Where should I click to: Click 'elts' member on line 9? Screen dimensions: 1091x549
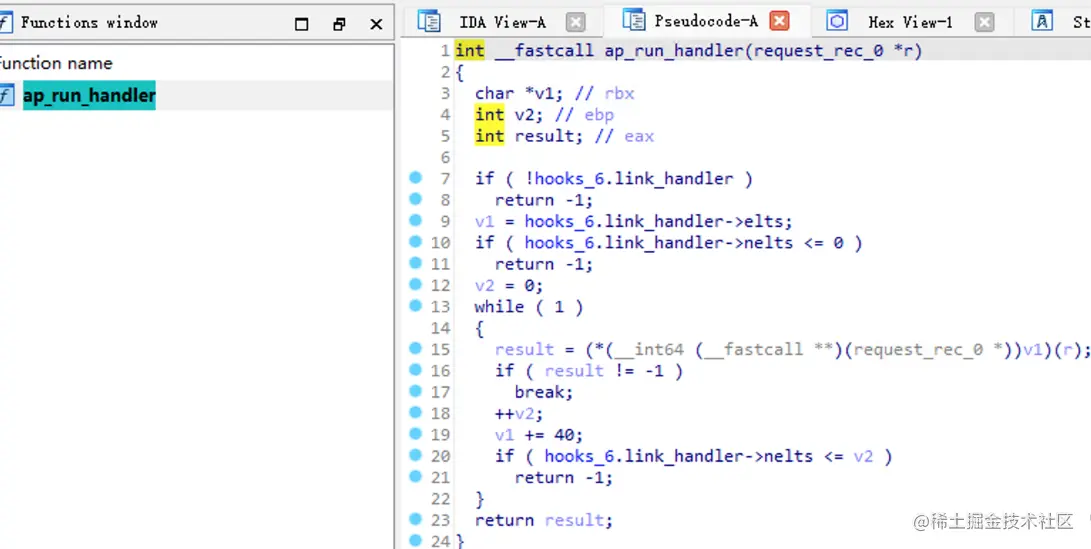(x=763, y=222)
